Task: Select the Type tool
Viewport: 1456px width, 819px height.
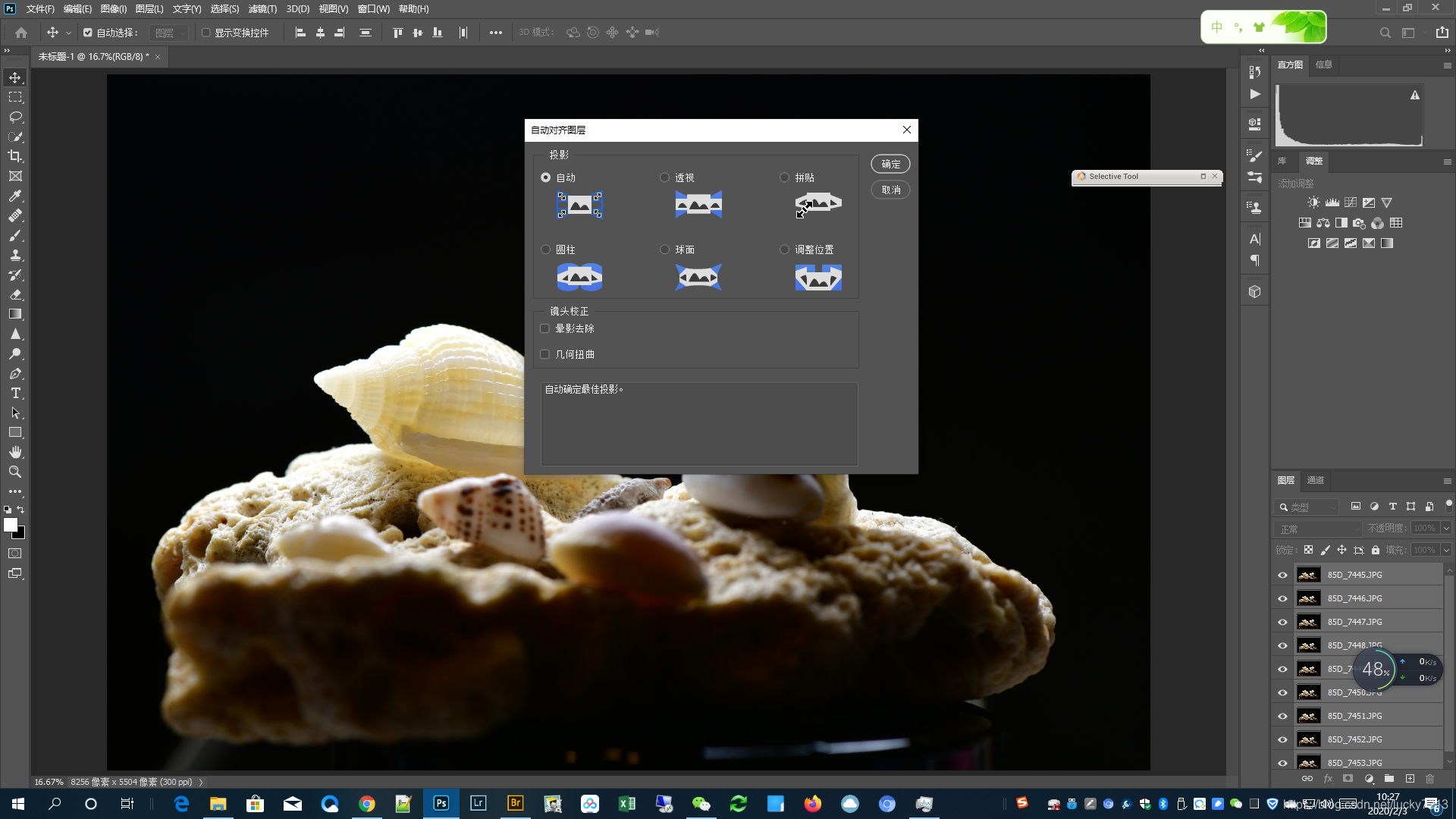Action: point(15,393)
